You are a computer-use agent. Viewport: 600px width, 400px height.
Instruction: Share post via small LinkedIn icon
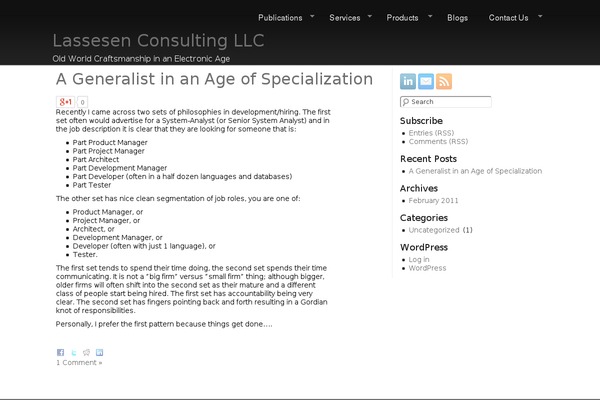click(x=99, y=352)
